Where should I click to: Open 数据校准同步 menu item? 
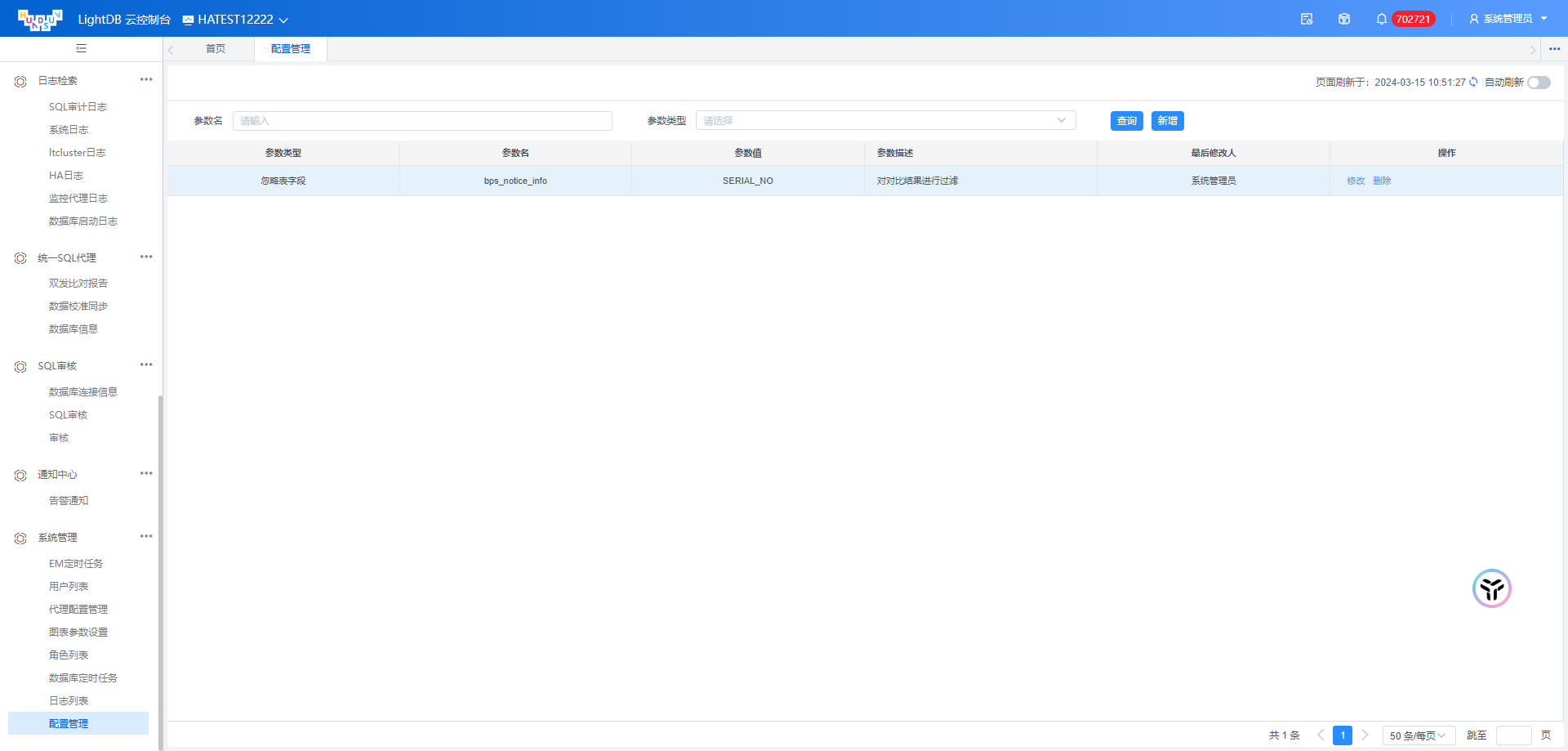click(78, 306)
